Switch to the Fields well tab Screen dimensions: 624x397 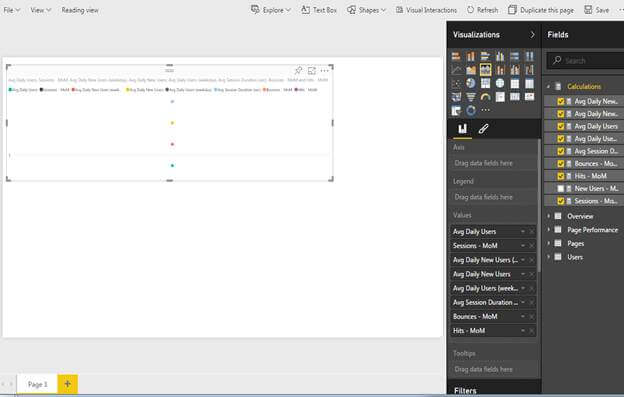pos(462,129)
